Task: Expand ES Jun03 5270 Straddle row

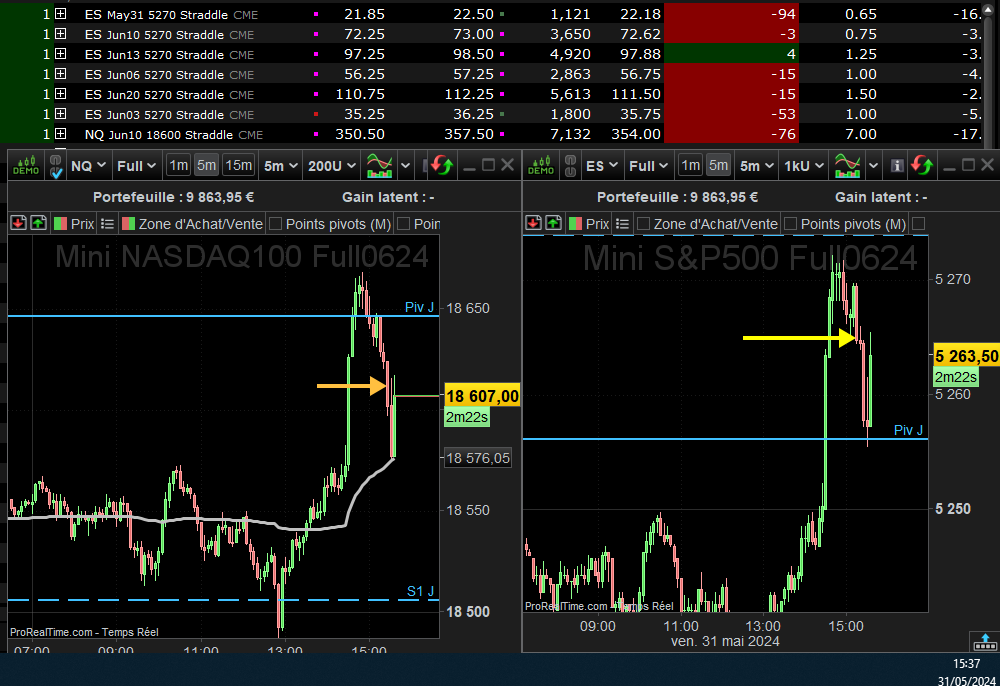Action: click(x=61, y=113)
